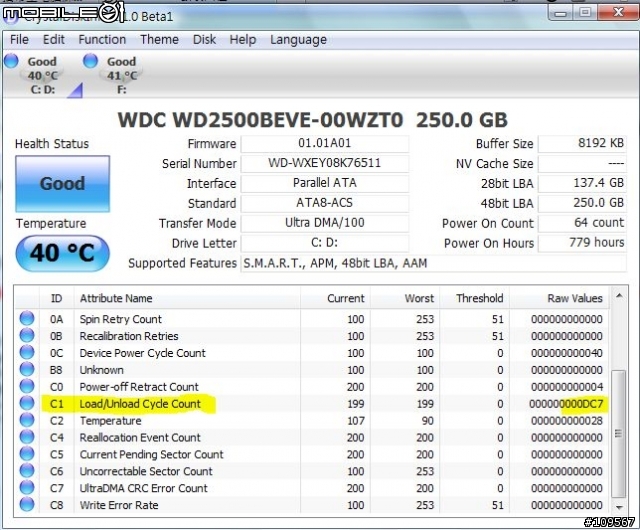Click the Current column header
This screenshot has height=530, width=640.
(336, 298)
